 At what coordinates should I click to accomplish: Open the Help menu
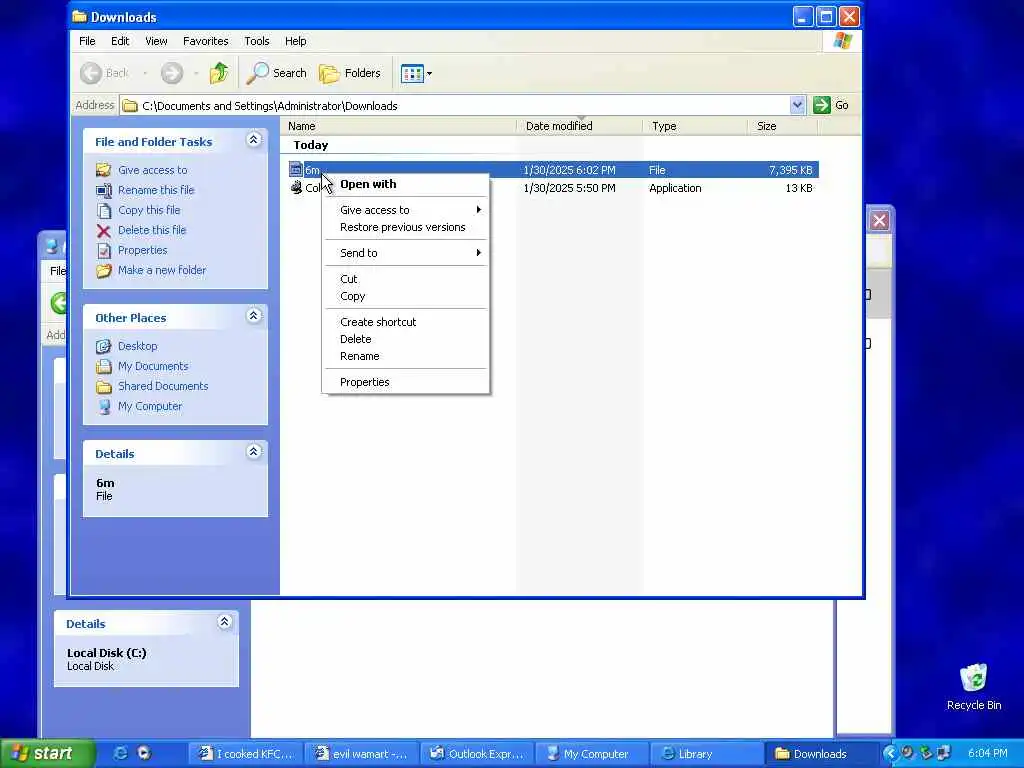coord(295,41)
